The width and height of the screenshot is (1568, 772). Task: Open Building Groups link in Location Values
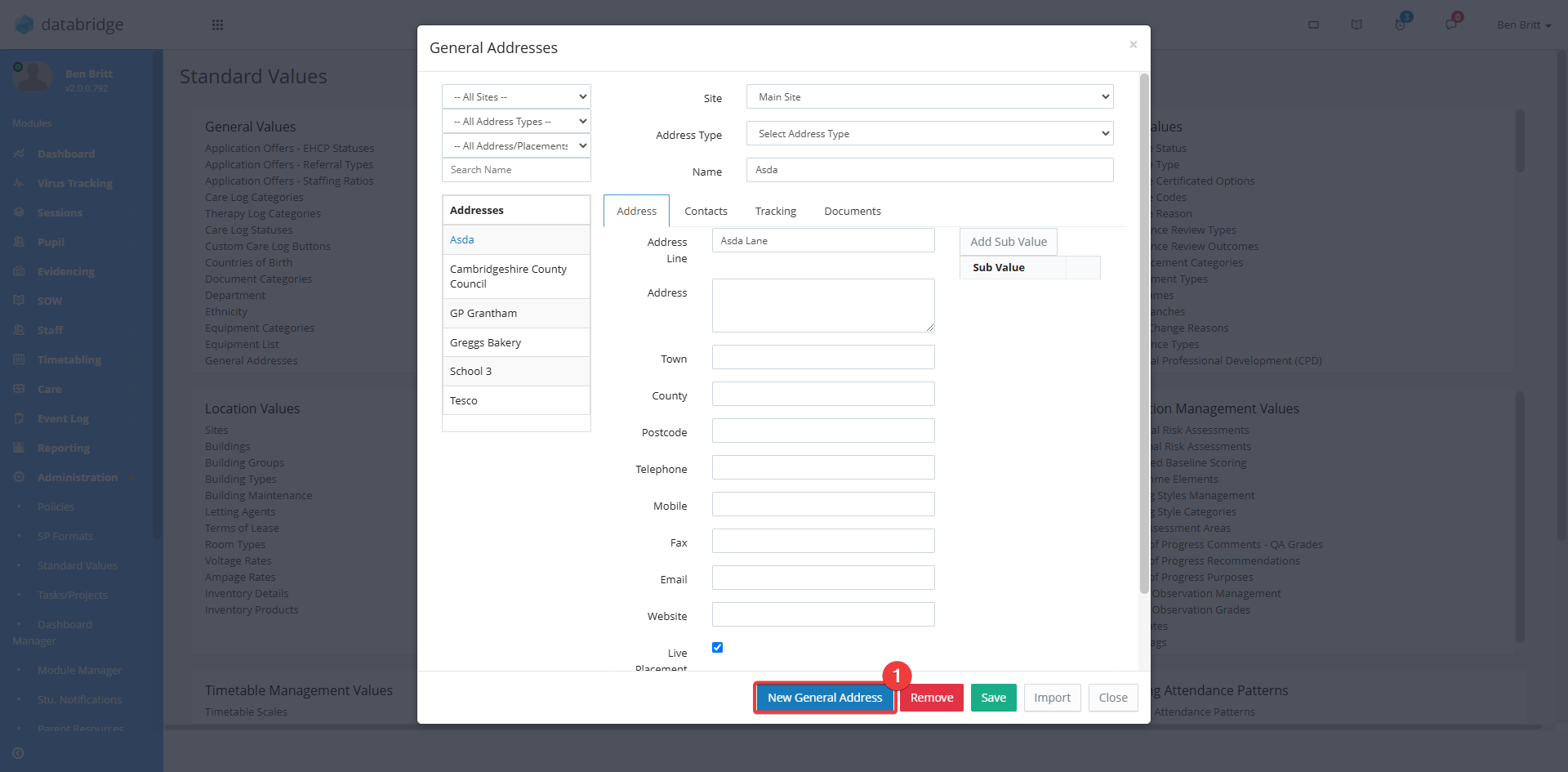(x=244, y=462)
